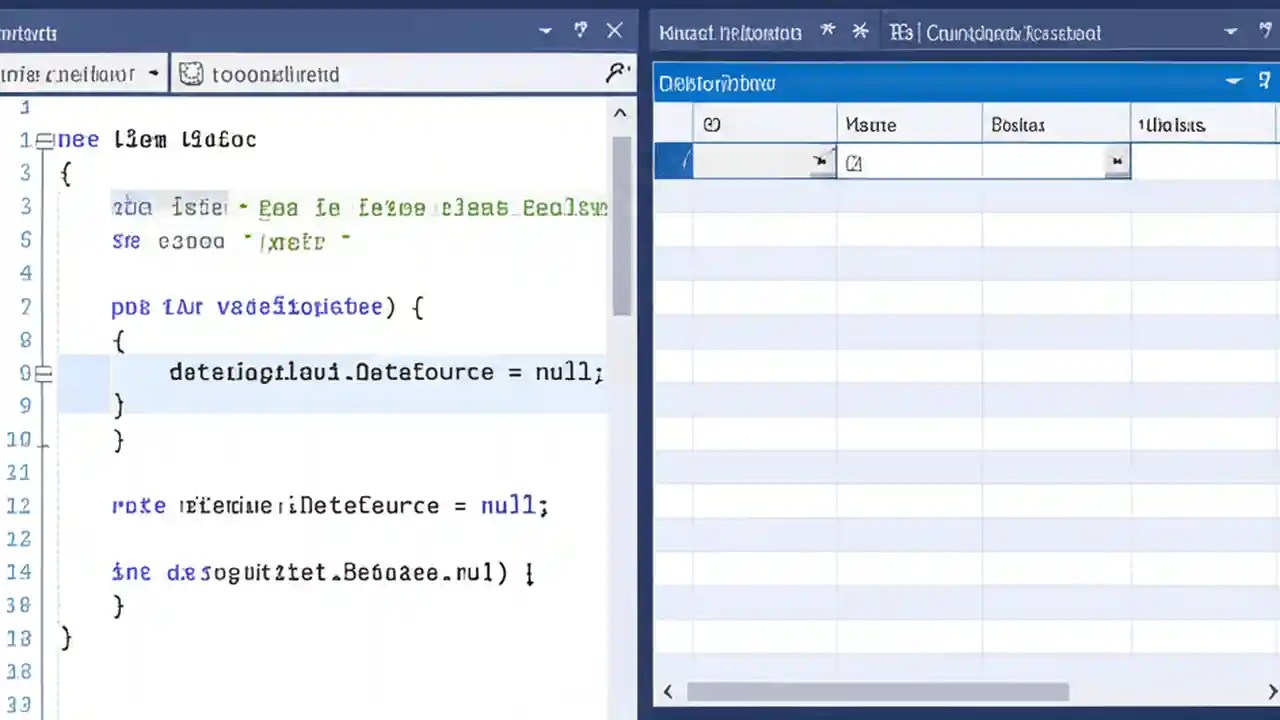Open the file filter combo box dropdown
Screen dimensions: 1280x720
pos(154,74)
